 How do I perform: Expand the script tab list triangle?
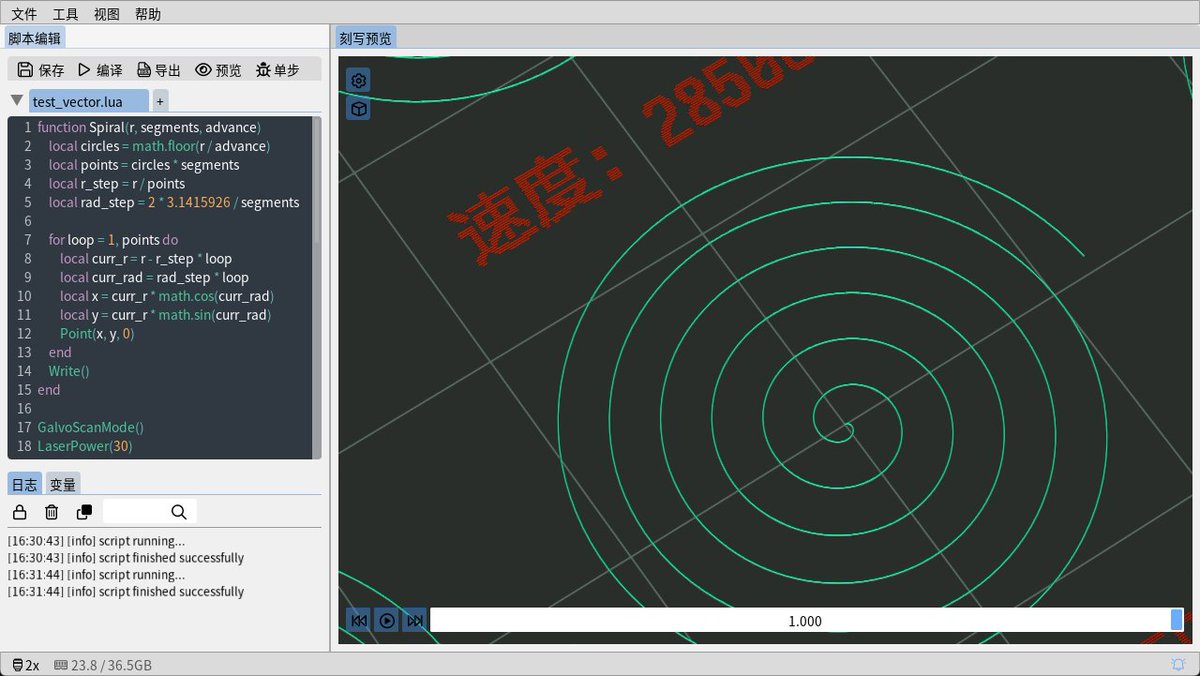tap(17, 101)
